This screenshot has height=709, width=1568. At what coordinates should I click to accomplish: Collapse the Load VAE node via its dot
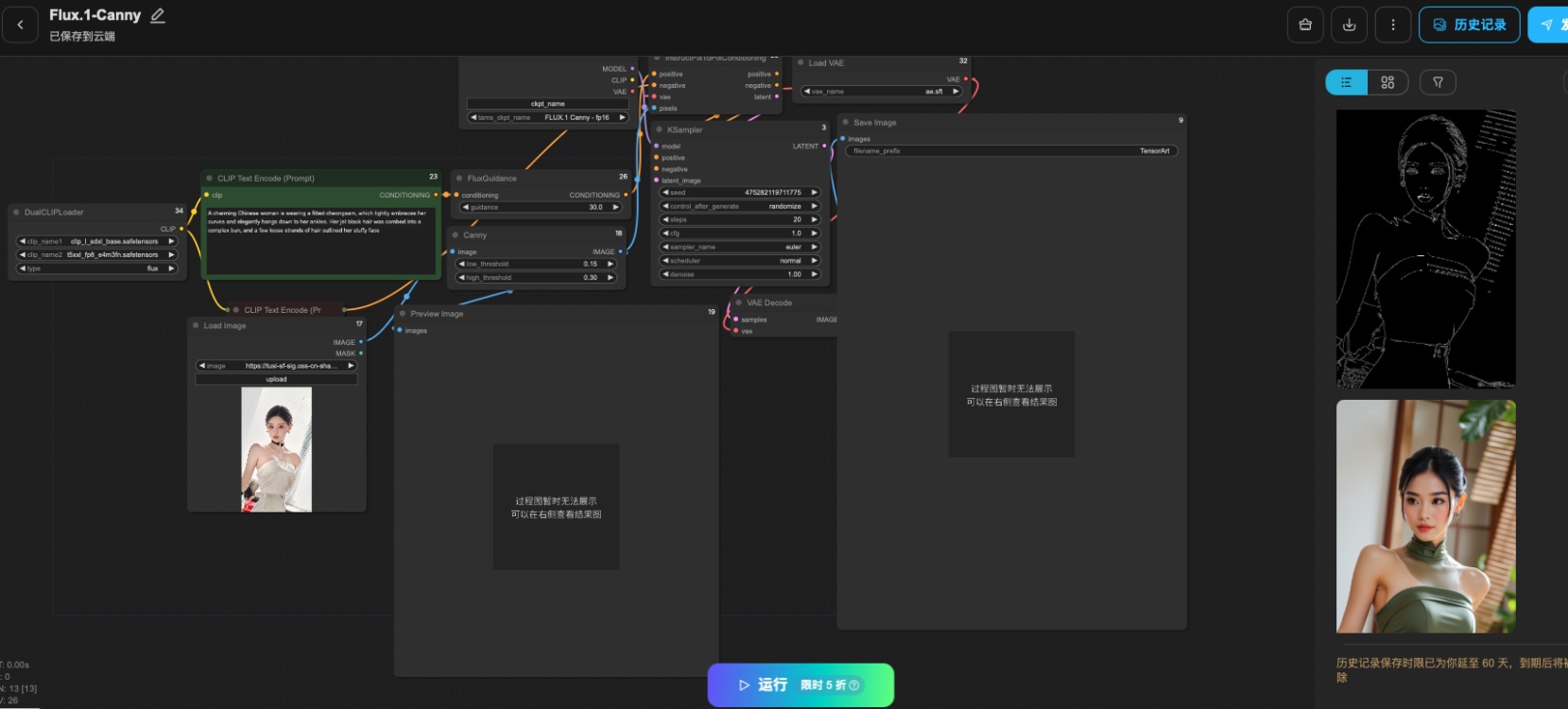[801, 62]
